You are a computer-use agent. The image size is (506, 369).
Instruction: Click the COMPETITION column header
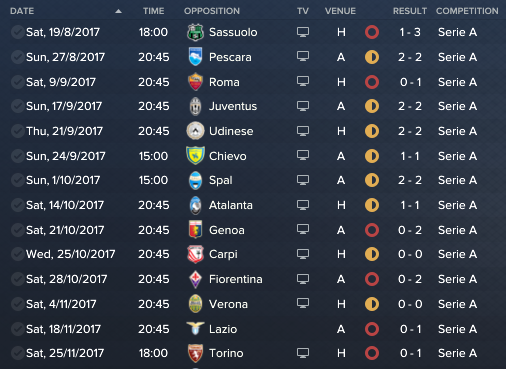tap(467, 11)
